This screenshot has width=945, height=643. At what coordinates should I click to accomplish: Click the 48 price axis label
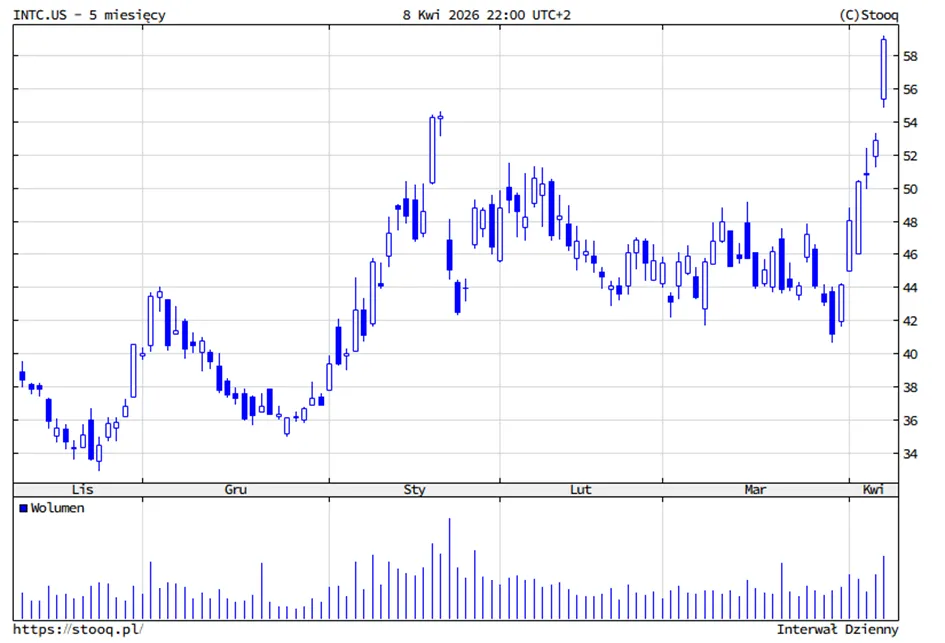click(910, 222)
